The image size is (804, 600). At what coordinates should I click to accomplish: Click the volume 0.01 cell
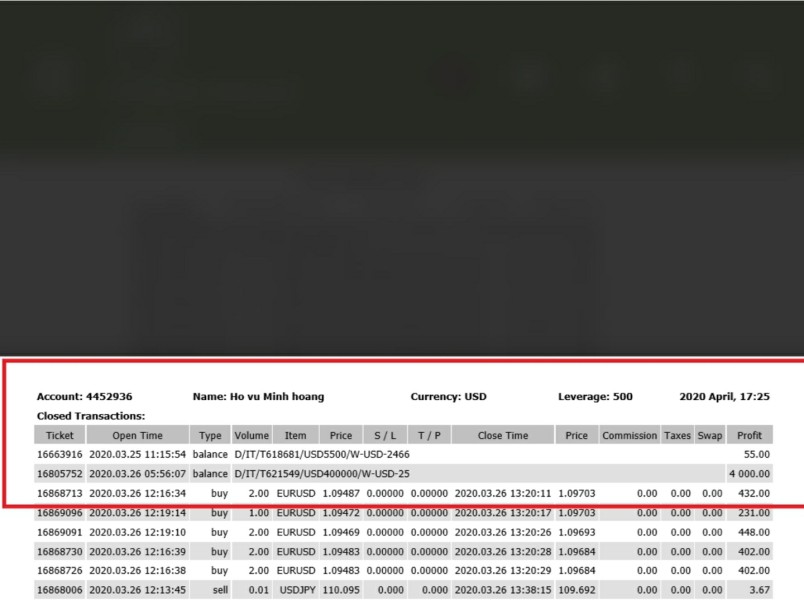click(x=259, y=590)
